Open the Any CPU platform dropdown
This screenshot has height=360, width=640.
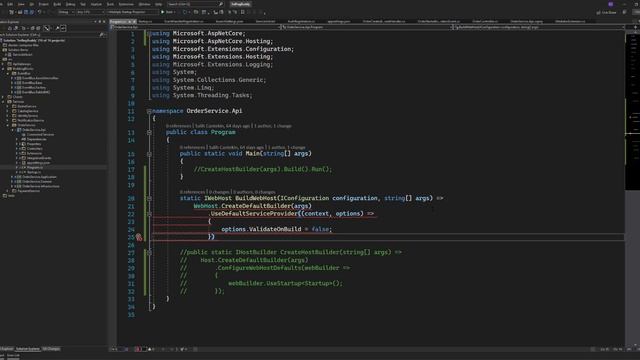(90, 12)
